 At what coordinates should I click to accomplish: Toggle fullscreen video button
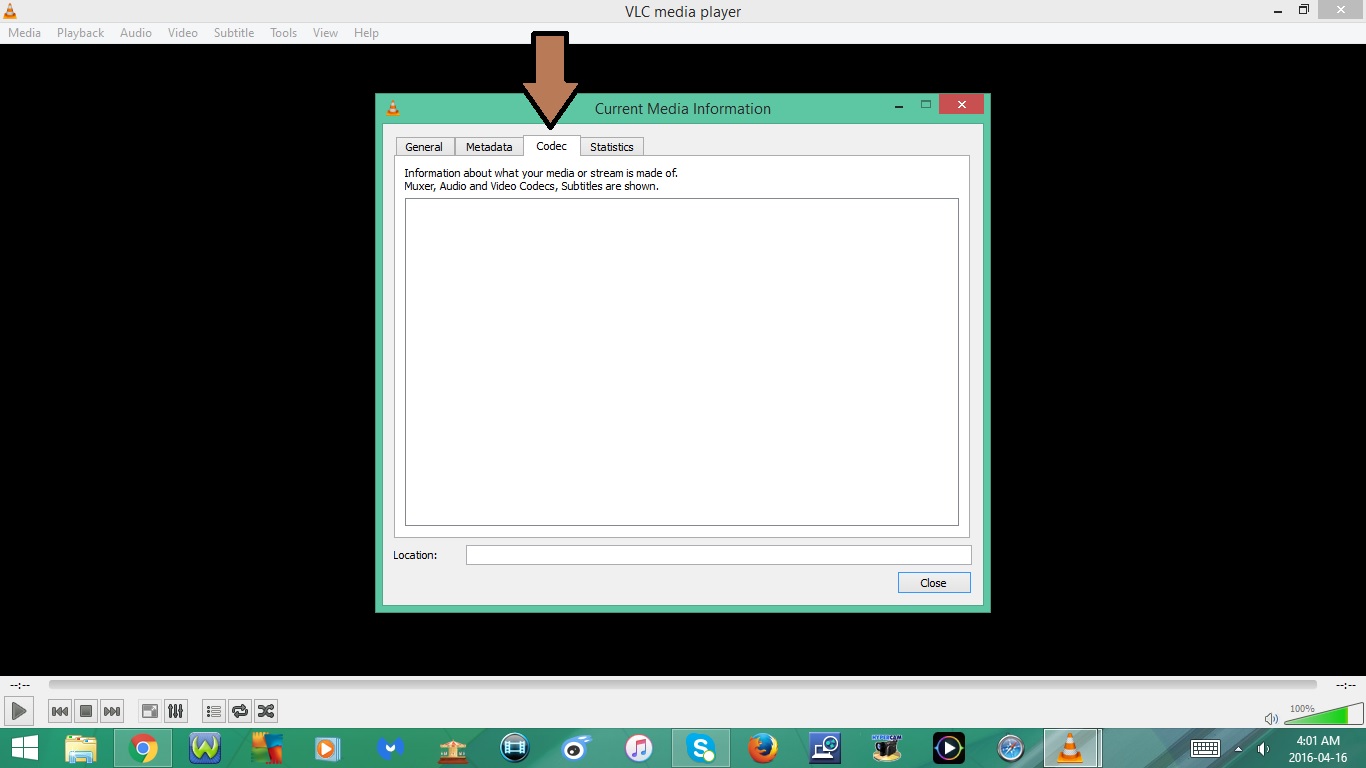[150, 711]
